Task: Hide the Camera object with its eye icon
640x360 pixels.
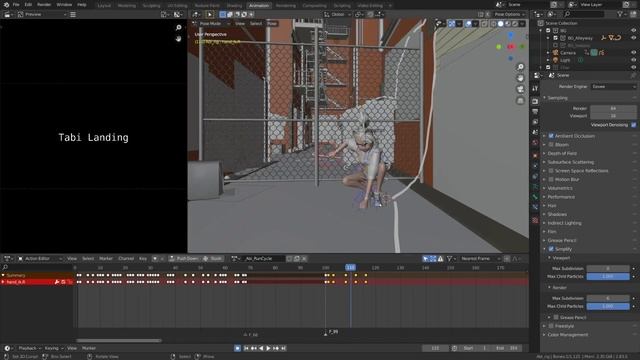Action: coord(633,53)
